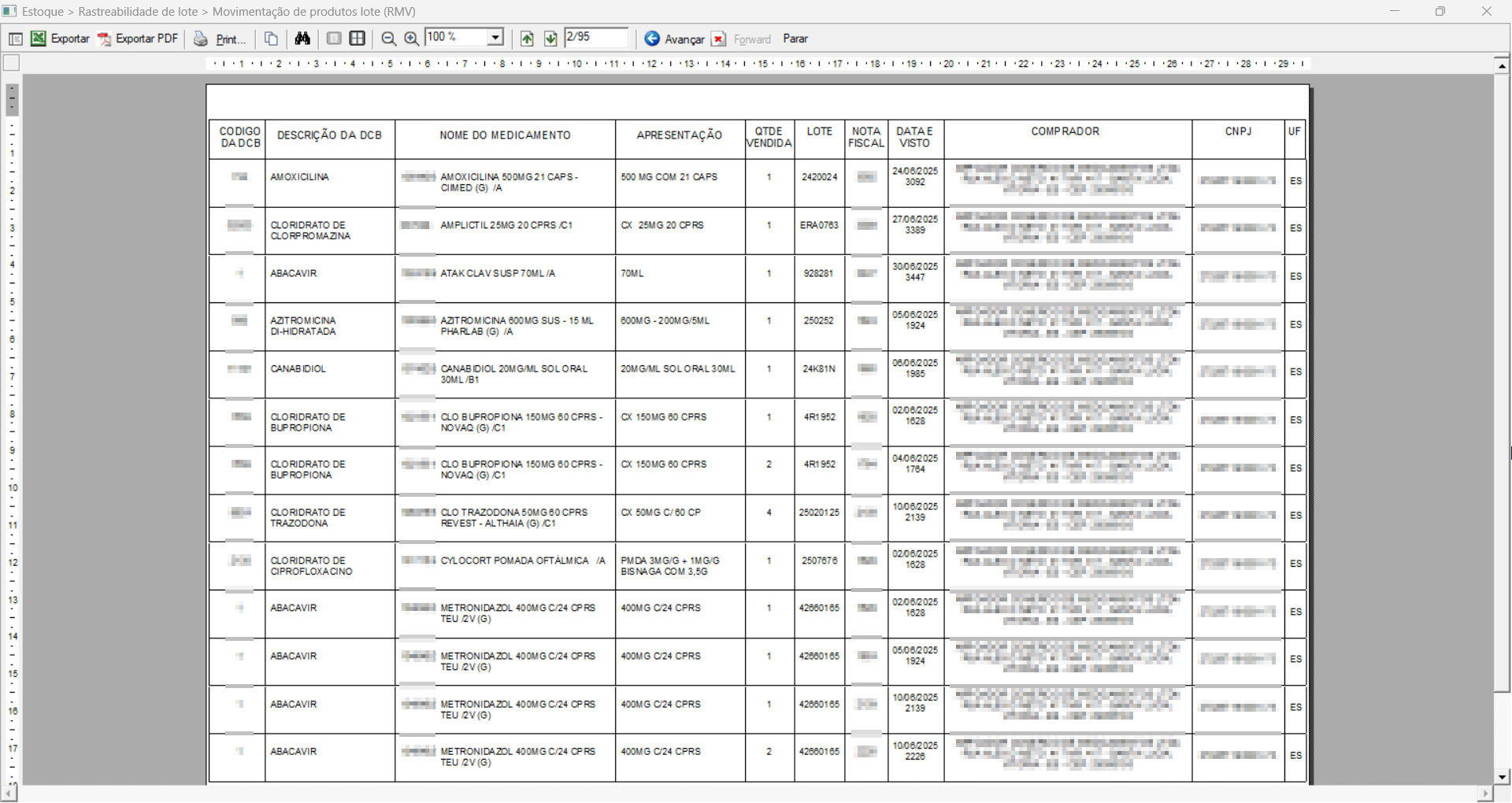Zoom out with the minus magnifier
The image size is (1512, 803).
click(x=389, y=39)
